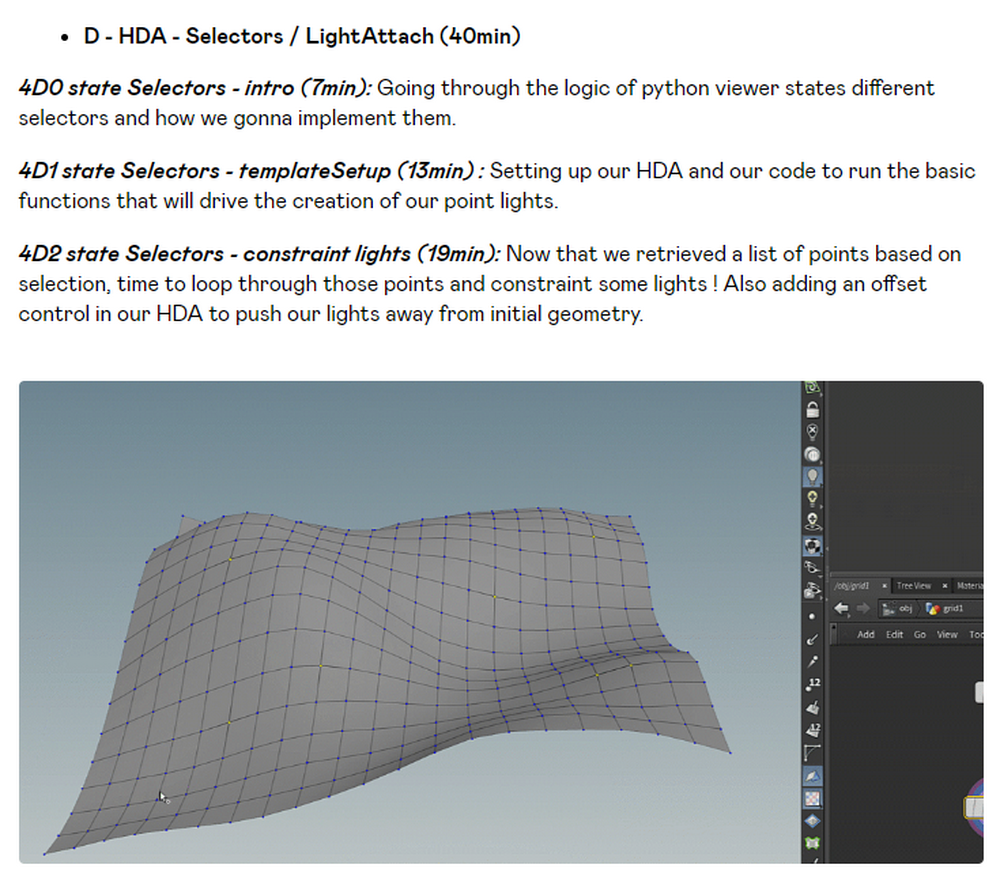Click the highlighted blue wing display icon
Image resolution: width=1000 pixels, height=891 pixels.
tap(812, 776)
